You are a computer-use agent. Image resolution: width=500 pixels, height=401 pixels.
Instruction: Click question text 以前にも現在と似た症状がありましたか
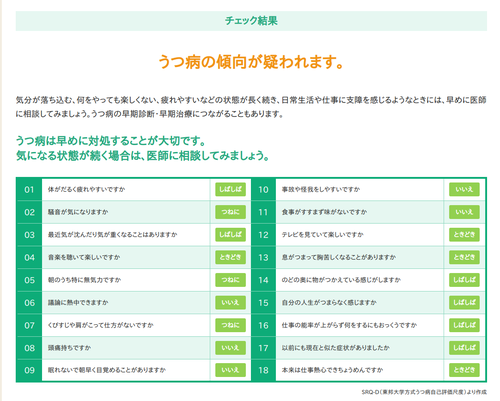[x=336, y=348]
